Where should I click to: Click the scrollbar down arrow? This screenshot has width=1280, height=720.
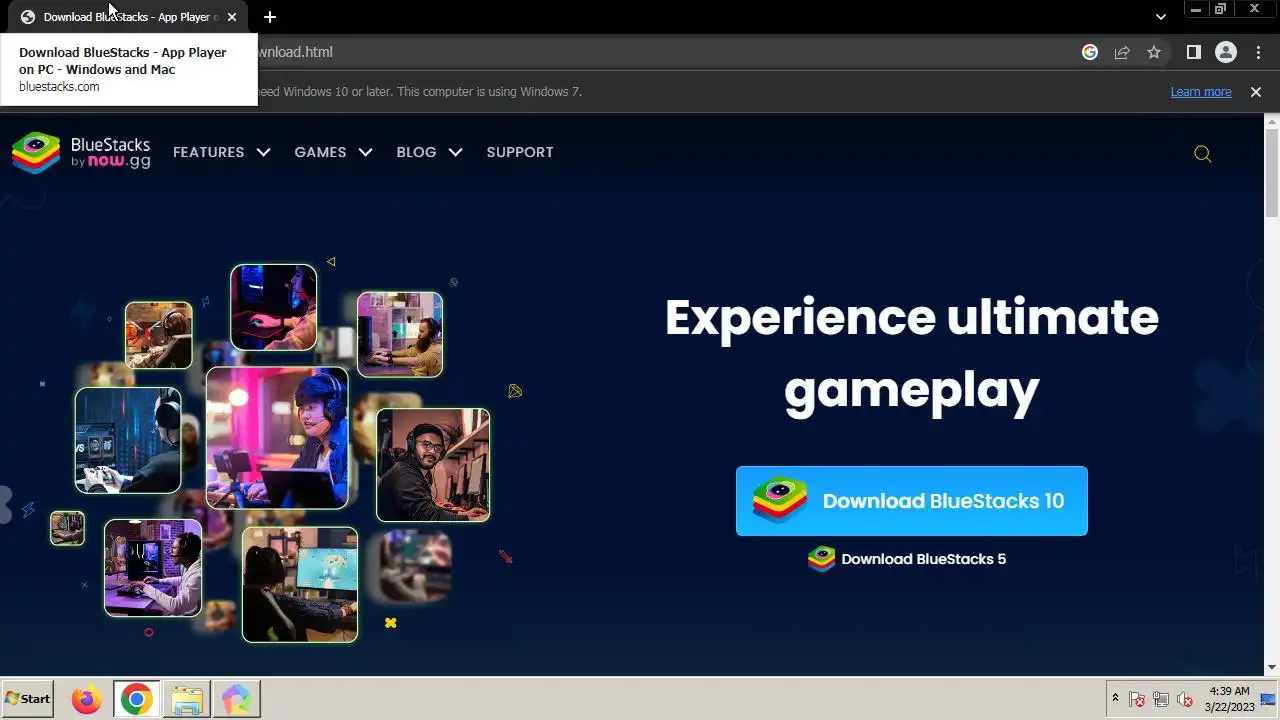coord(1272,667)
